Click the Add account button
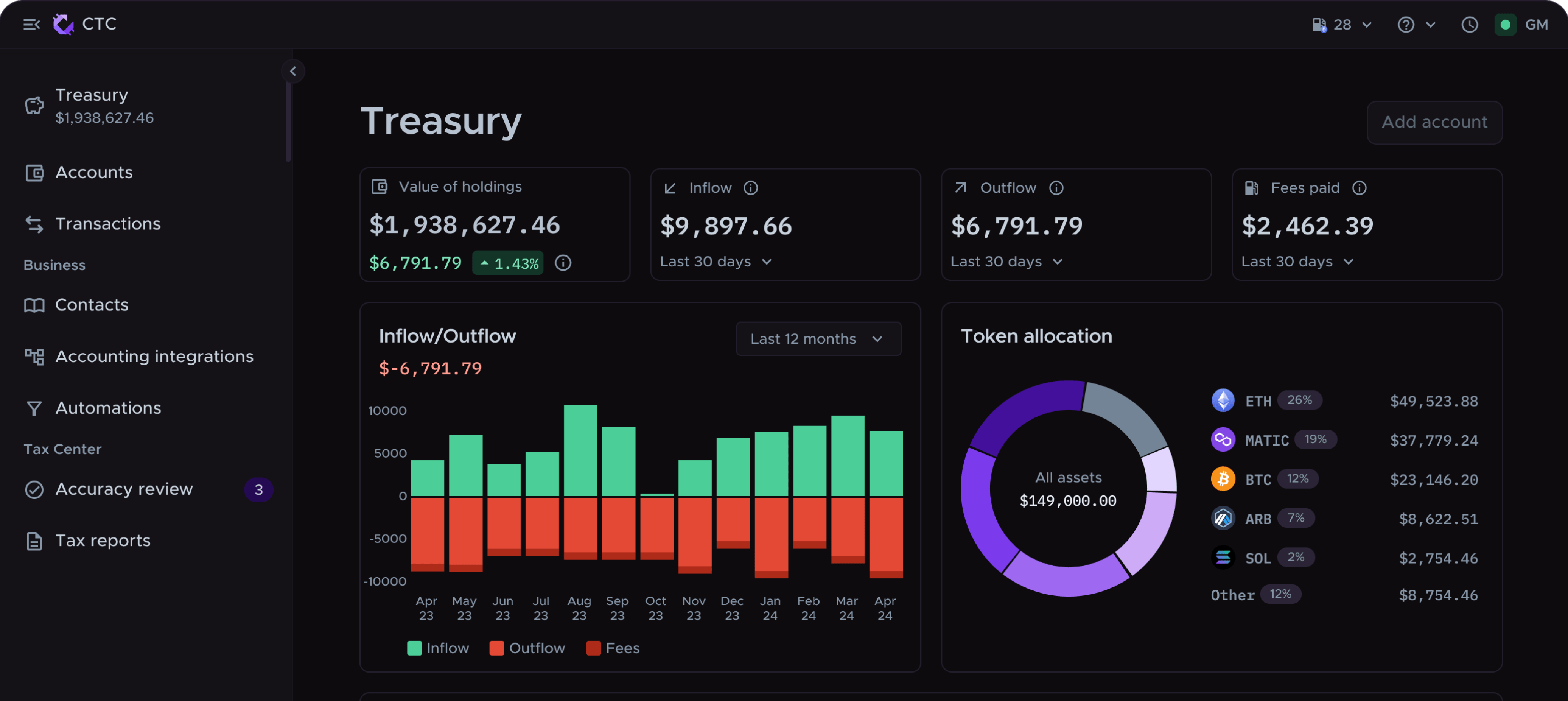The height and width of the screenshot is (701, 1568). coord(1435,121)
